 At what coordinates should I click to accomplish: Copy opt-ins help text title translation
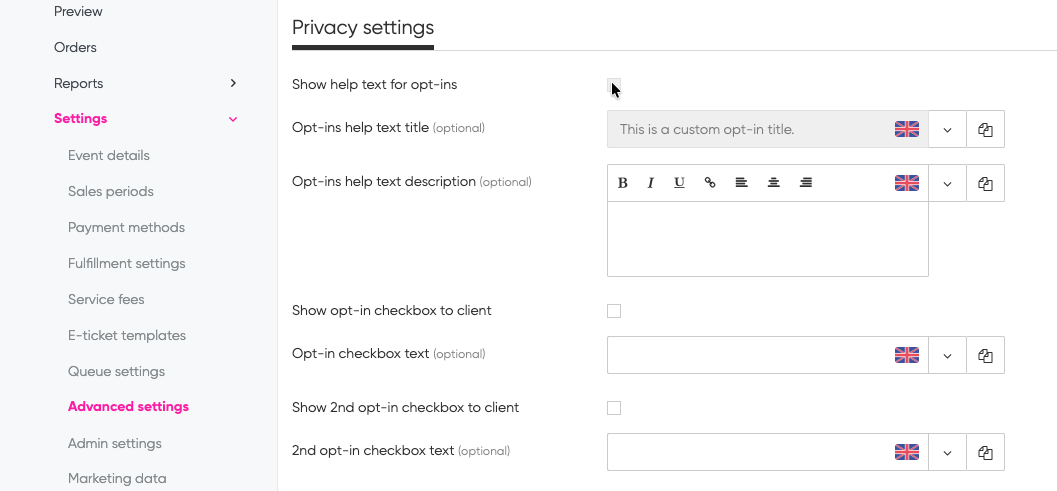click(x=985, y=130)
